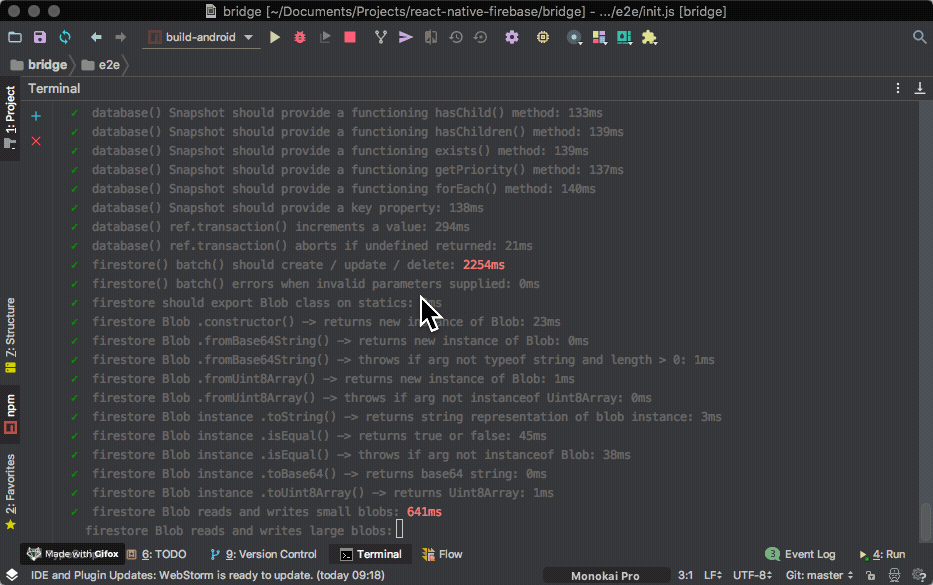Click the red 2254ms duration text

(484, 265)
